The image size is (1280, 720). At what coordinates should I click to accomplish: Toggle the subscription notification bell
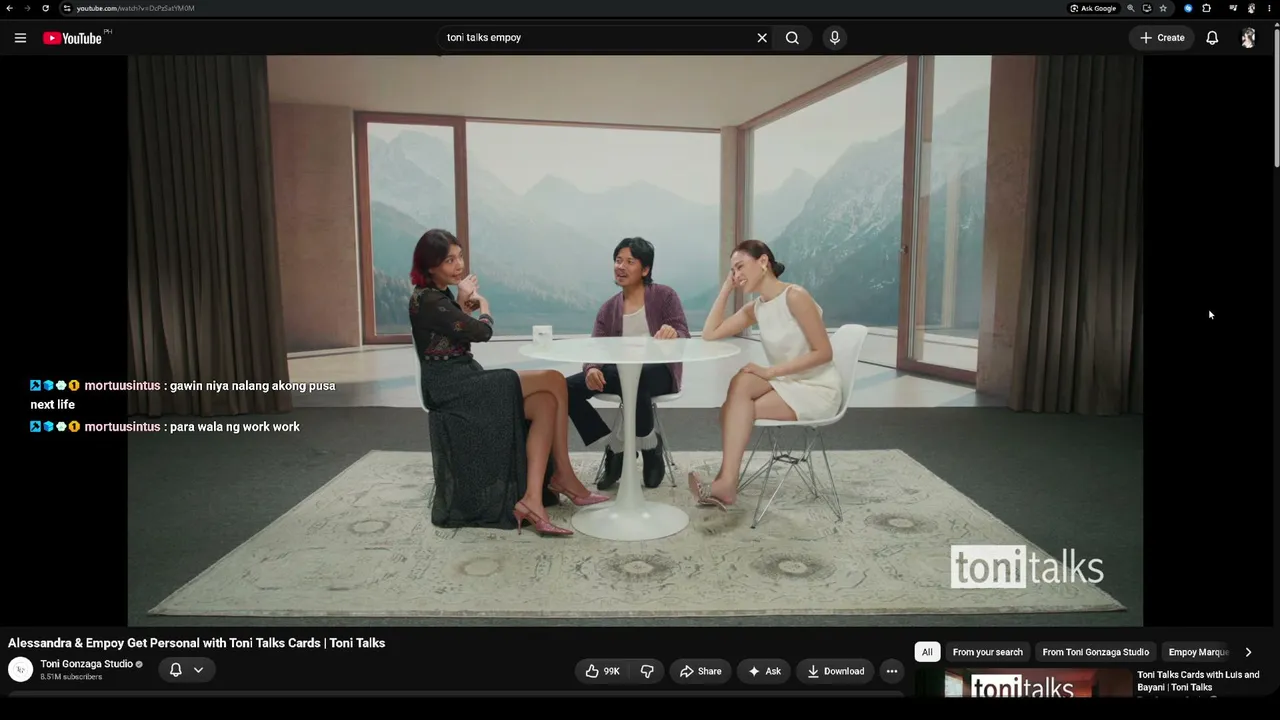coord(175,670)
